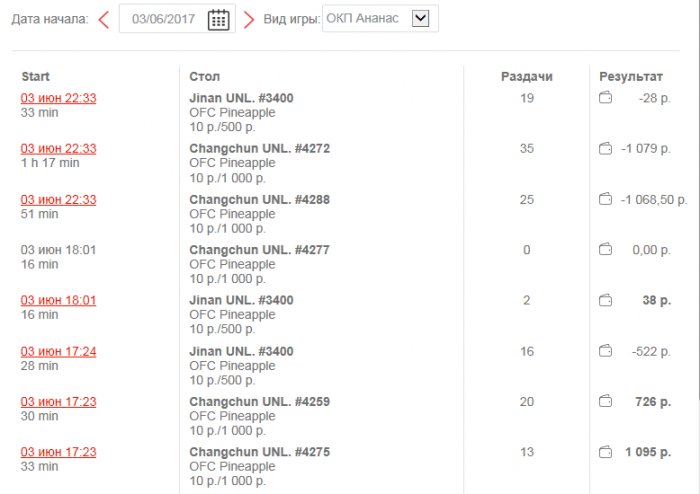Go to the previous start date
Image resolution: width=700 pixels, height=494 pixels.
(x=104, y=20)
